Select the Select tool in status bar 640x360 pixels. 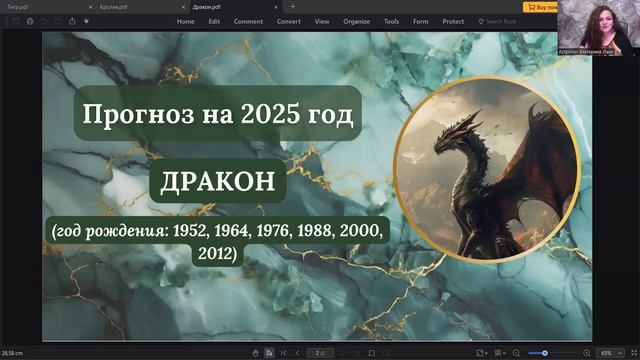(269, 353)
